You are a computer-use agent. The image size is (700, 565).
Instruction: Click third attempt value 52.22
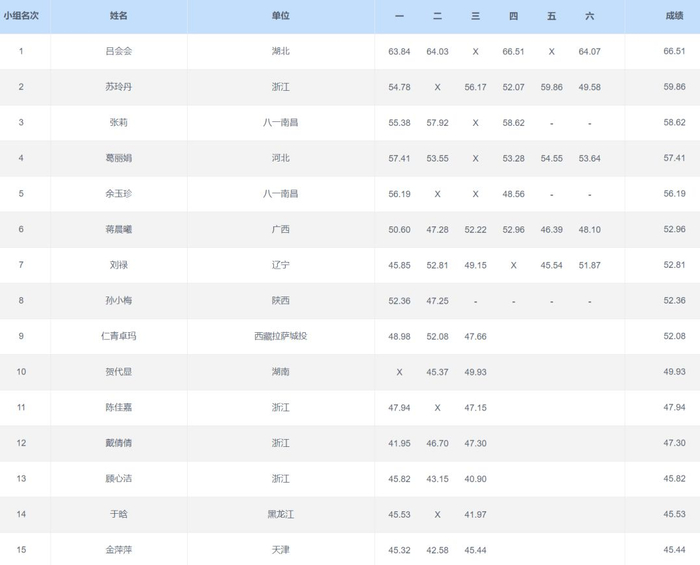tap(475, 230)
